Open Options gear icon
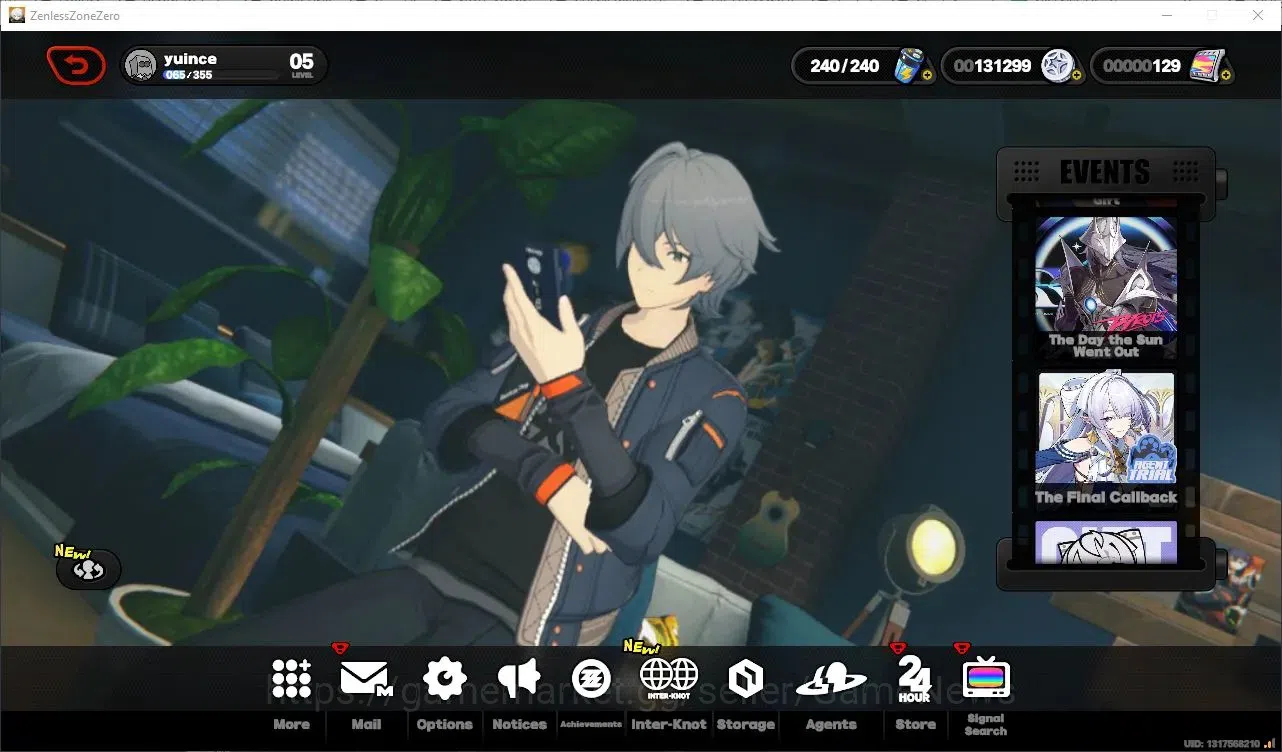The image size is (1282, 752). (x=445, y=678)
